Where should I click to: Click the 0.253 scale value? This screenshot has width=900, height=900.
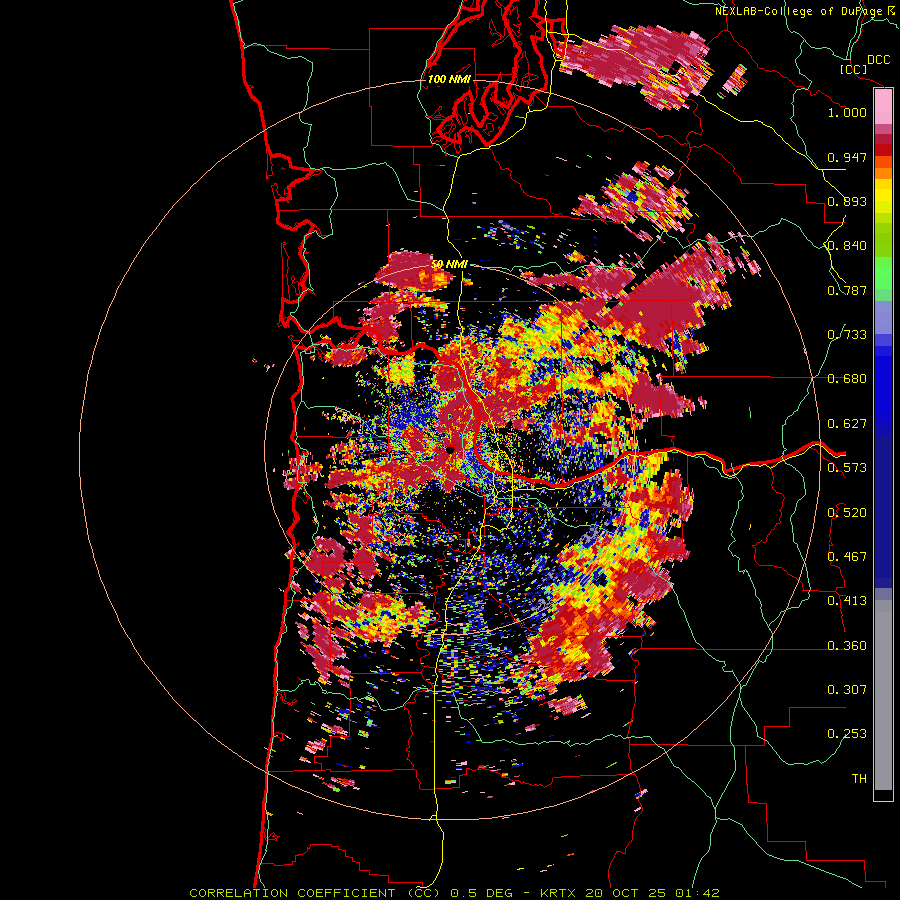point(847,734)
